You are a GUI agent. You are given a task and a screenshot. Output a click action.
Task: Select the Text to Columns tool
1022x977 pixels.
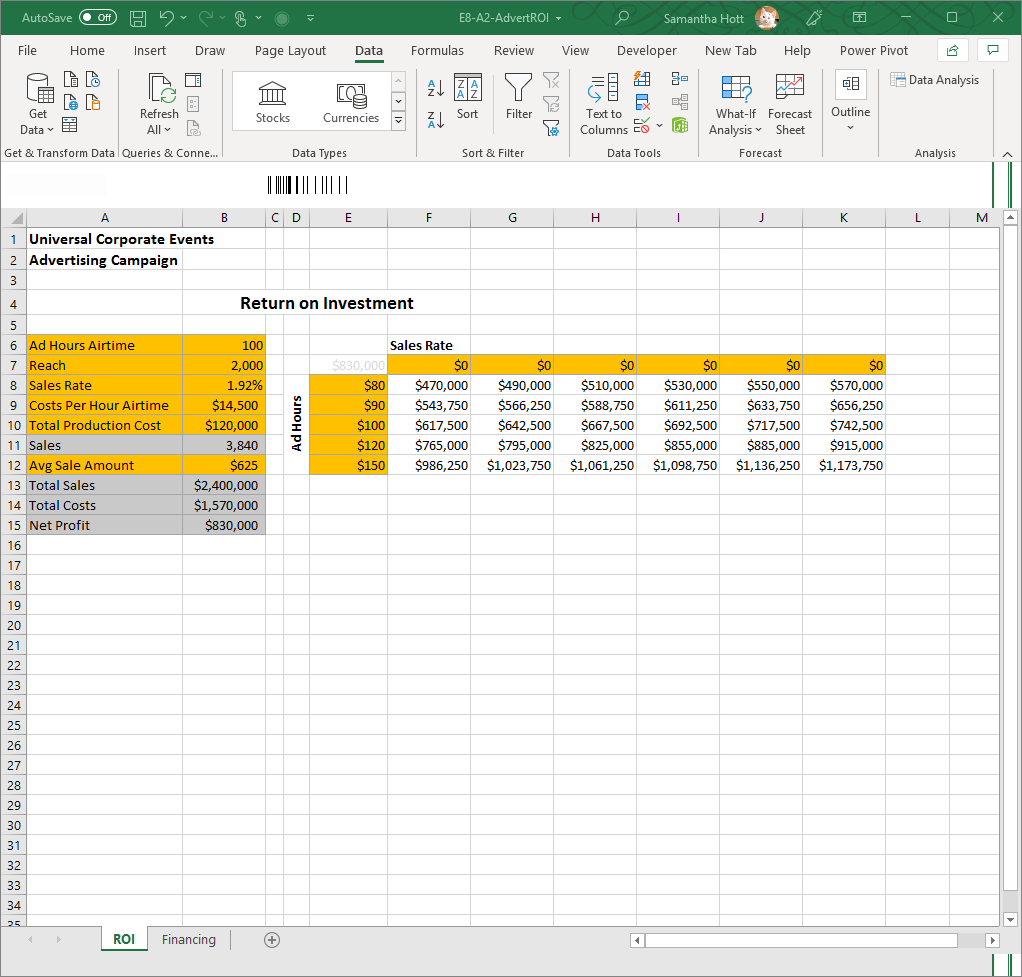click(x=603, y=103)
